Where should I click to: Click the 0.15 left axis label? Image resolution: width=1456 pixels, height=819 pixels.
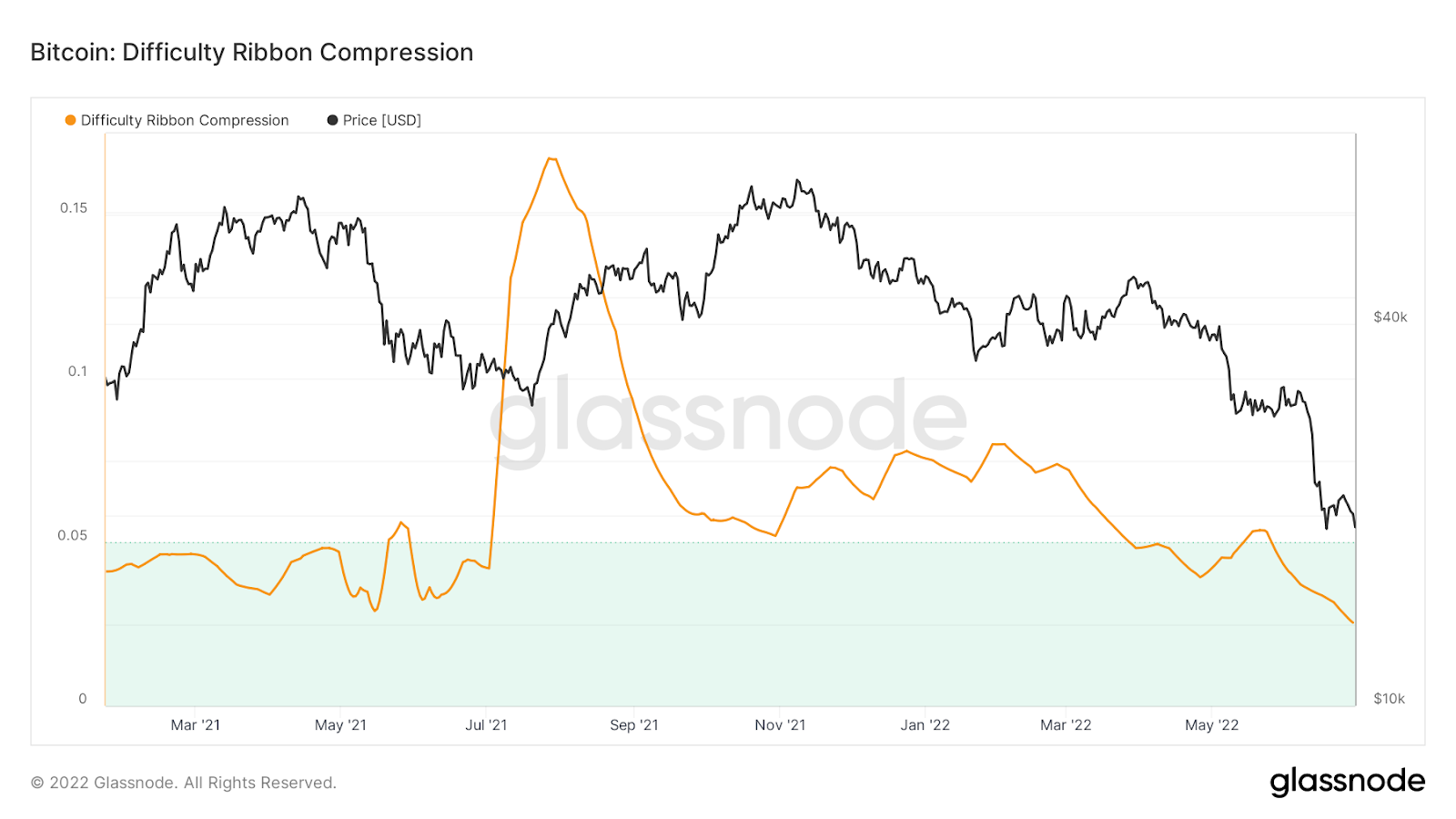[74, 207]
